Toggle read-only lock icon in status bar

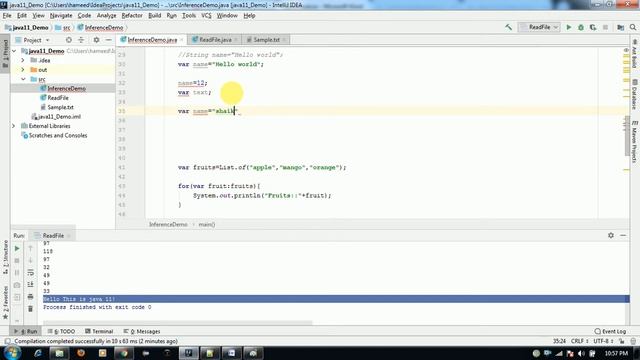coord(621,341)
